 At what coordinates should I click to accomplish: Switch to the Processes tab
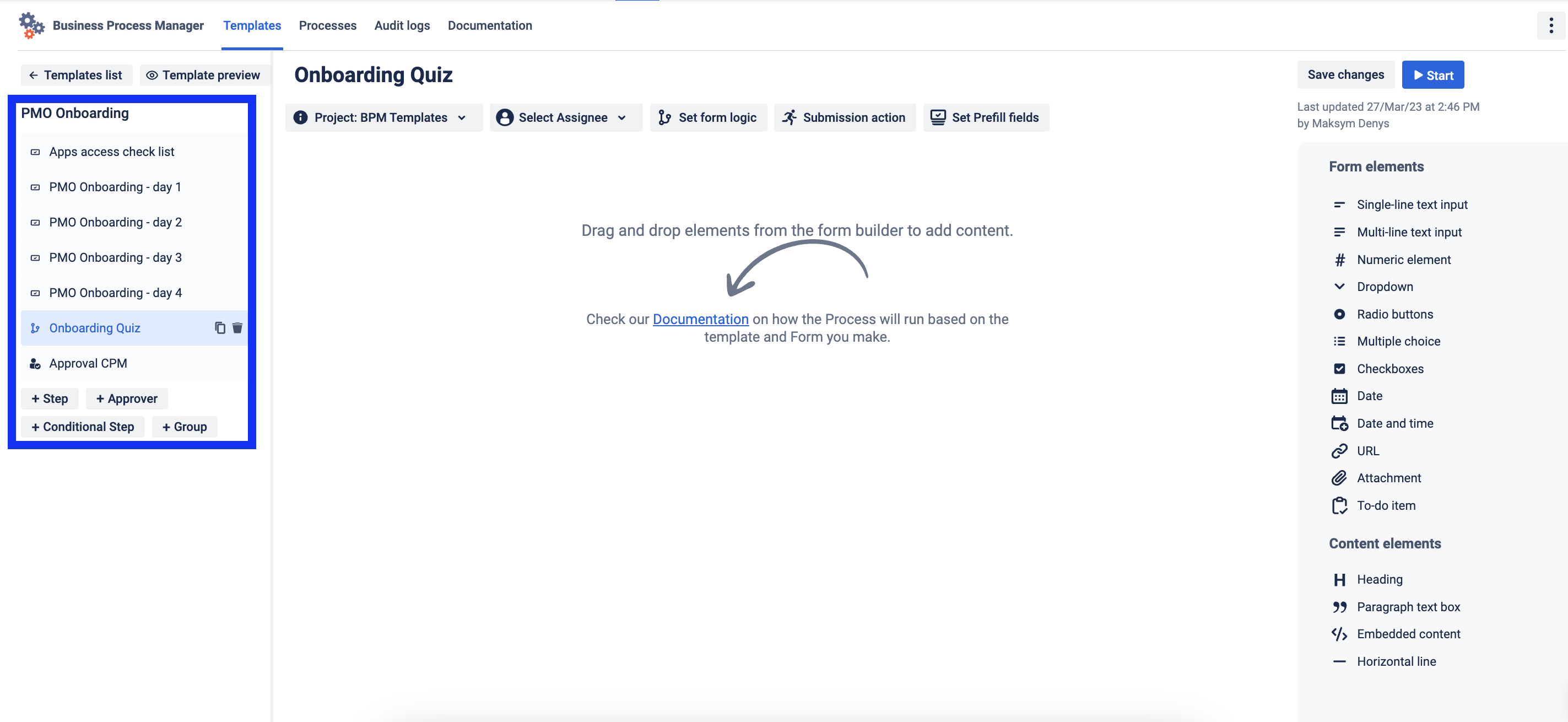point(327,25)
